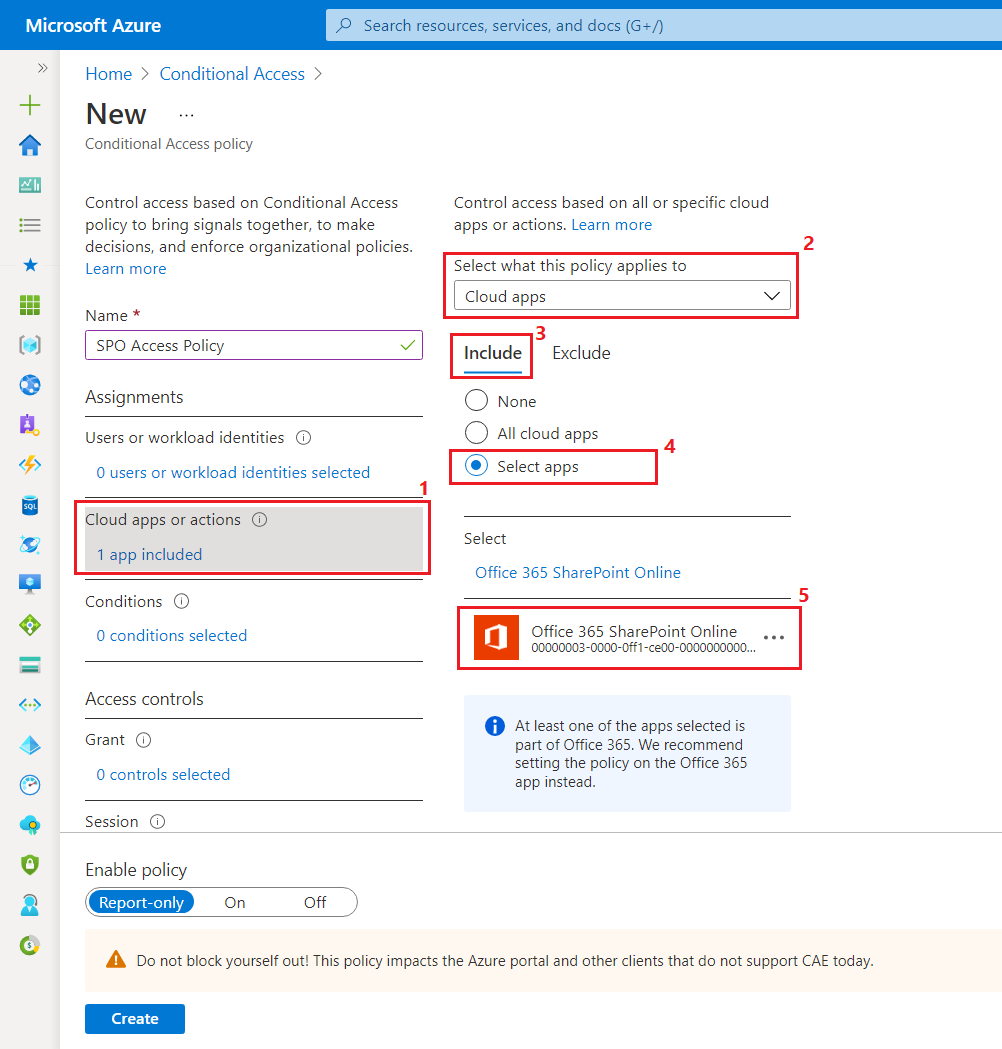Open the Cost Management dollar icon
Image resolution: width=1002 pixels, height=1049 pixels.
[x=29, y=945]
